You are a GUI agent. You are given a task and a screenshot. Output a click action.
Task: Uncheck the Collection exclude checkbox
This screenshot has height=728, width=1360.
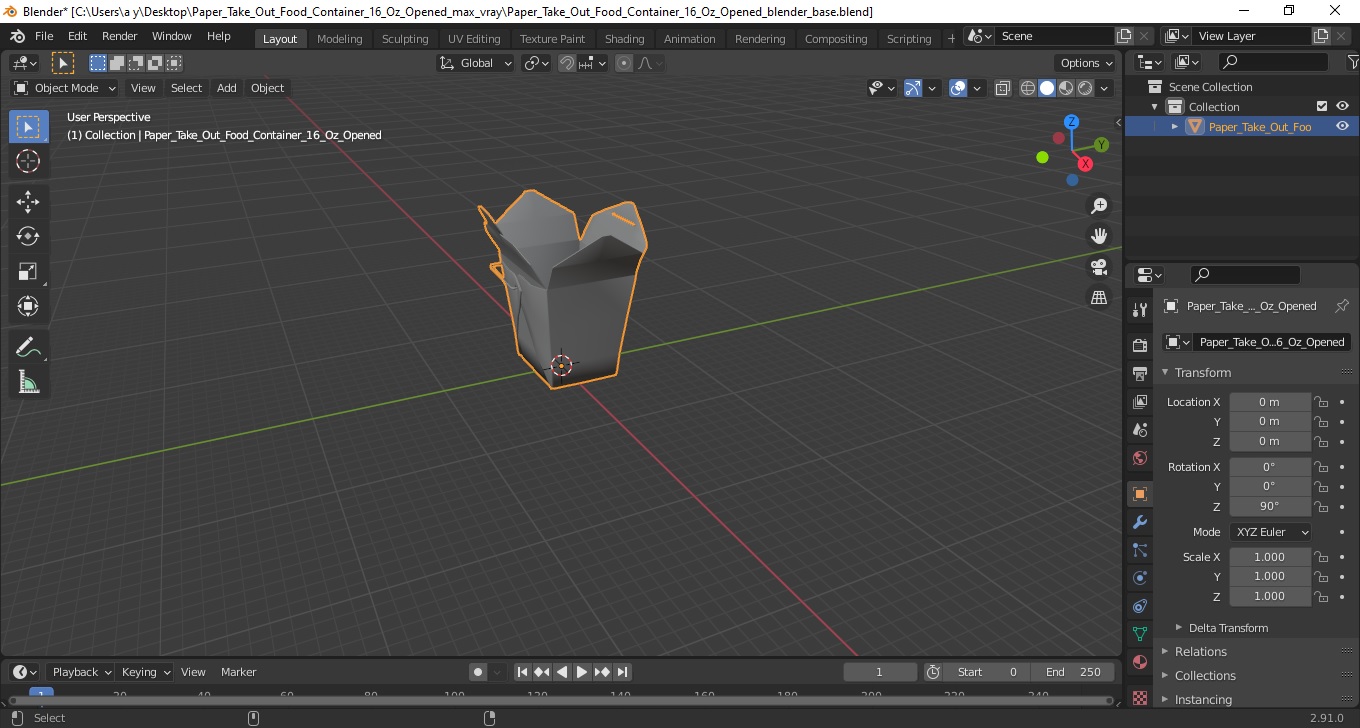coord(1322,106)
